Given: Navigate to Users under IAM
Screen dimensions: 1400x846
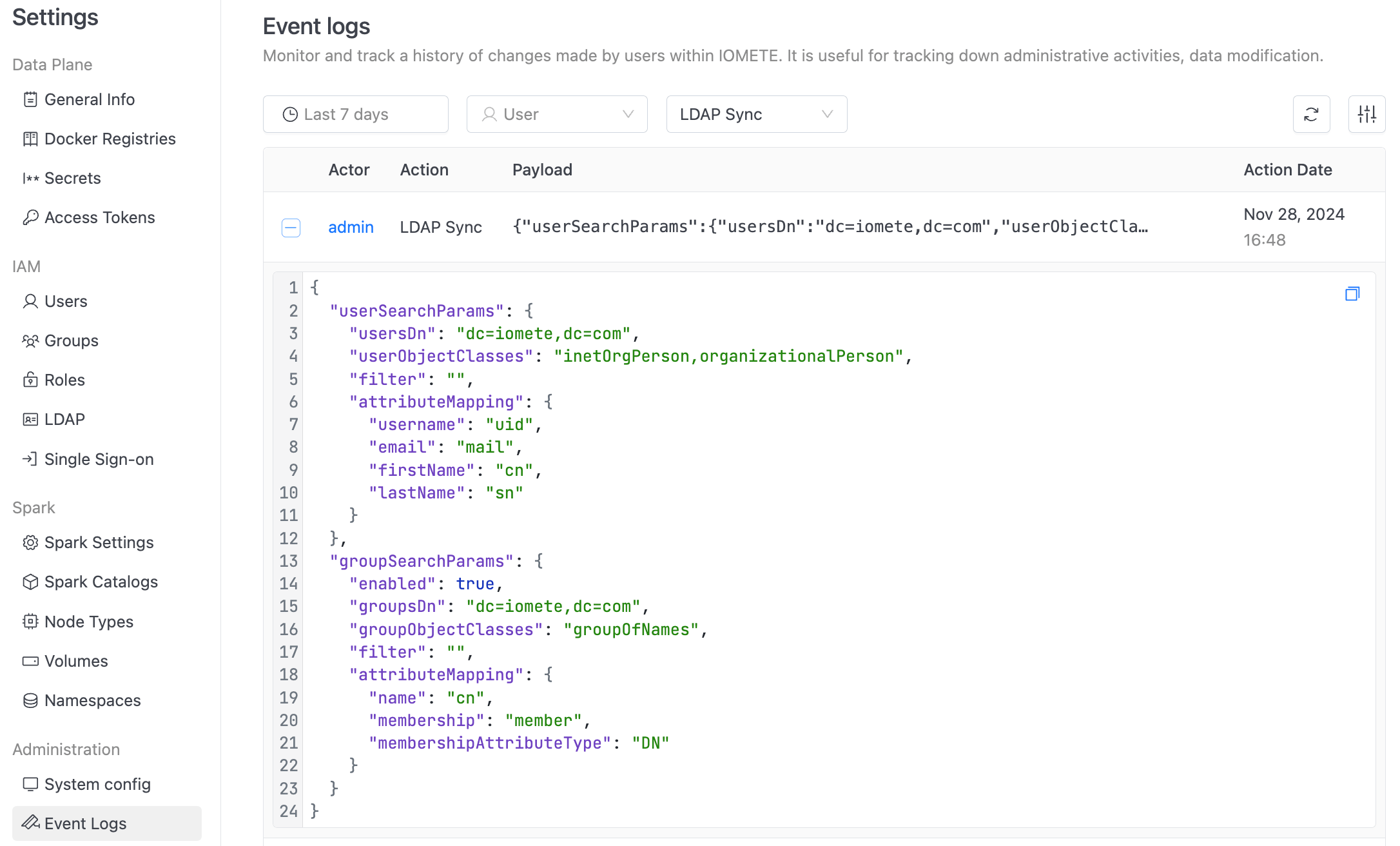Looking at the screenshot, I should coord(66,301).
